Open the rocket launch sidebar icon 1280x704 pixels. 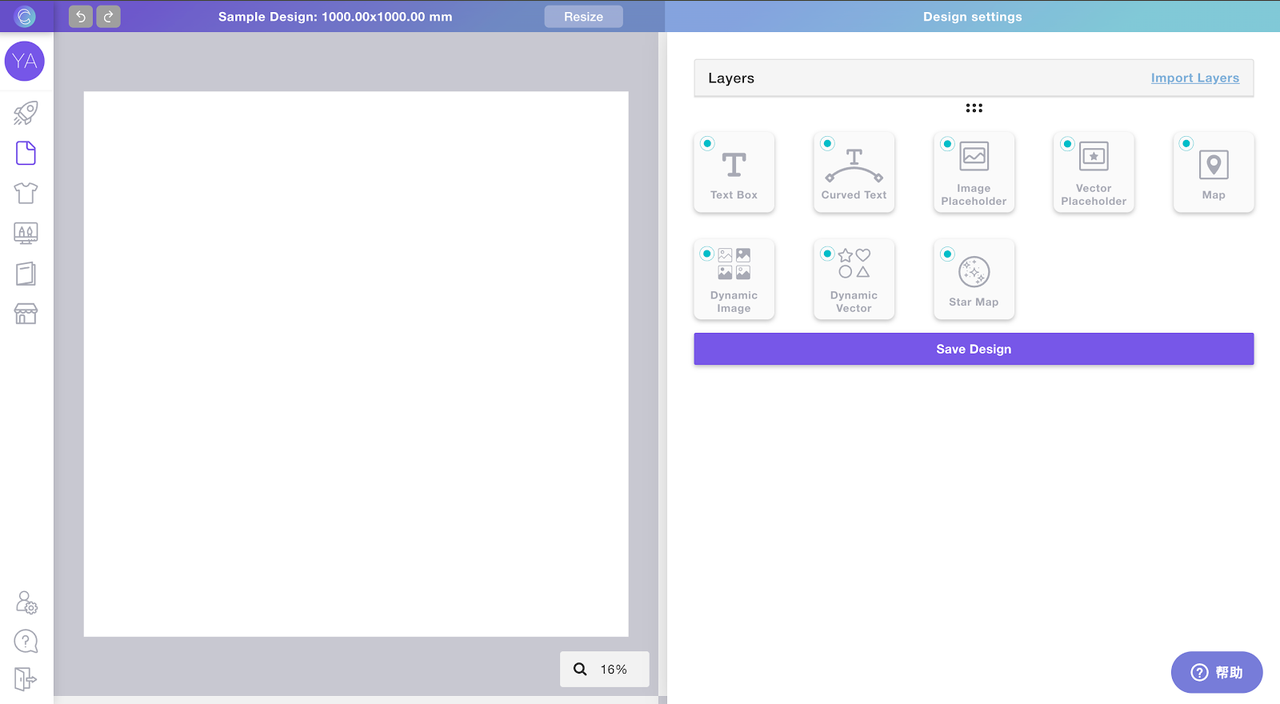[x=25, y=113]
